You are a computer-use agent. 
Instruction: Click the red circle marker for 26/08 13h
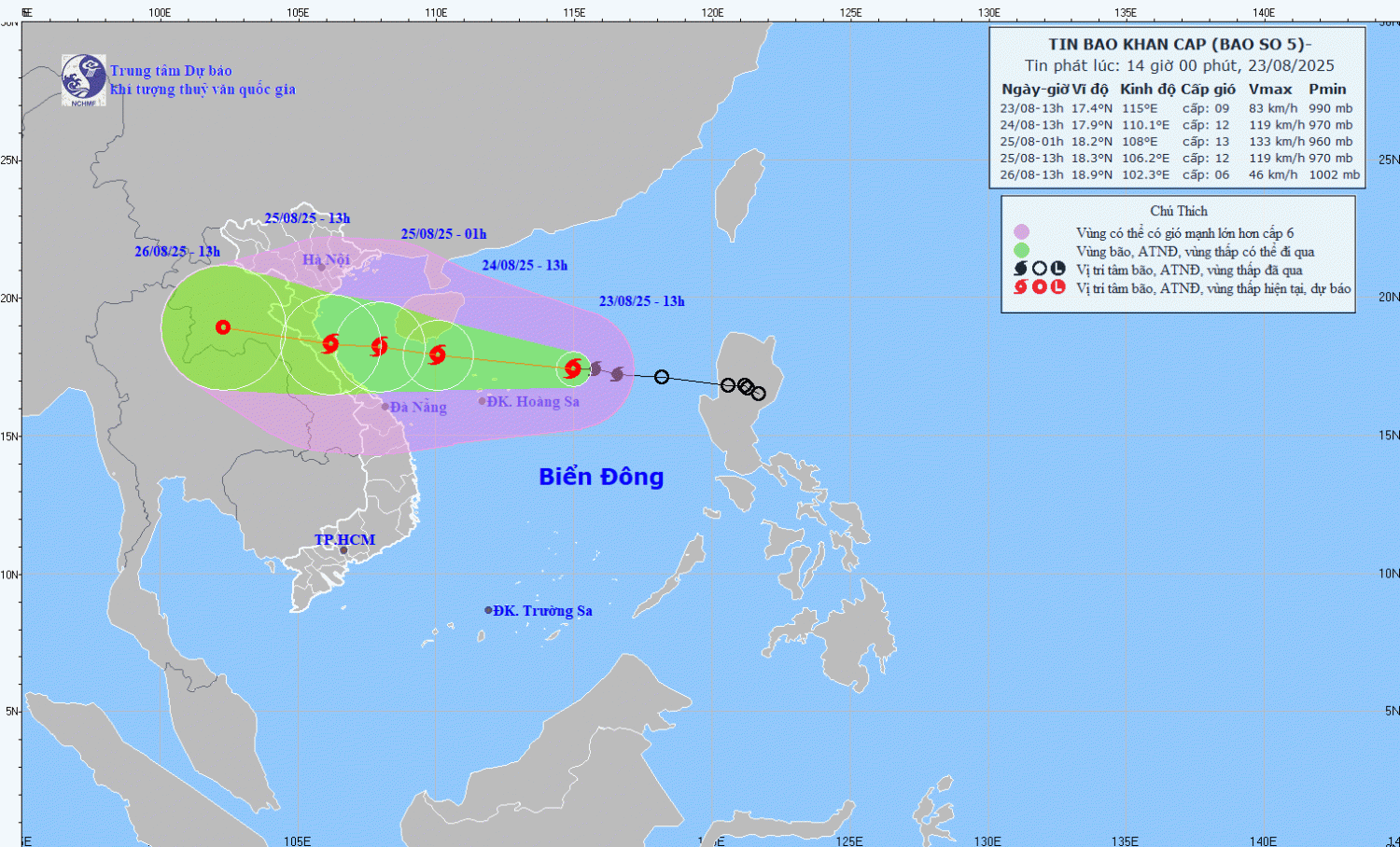coord(222,327)
